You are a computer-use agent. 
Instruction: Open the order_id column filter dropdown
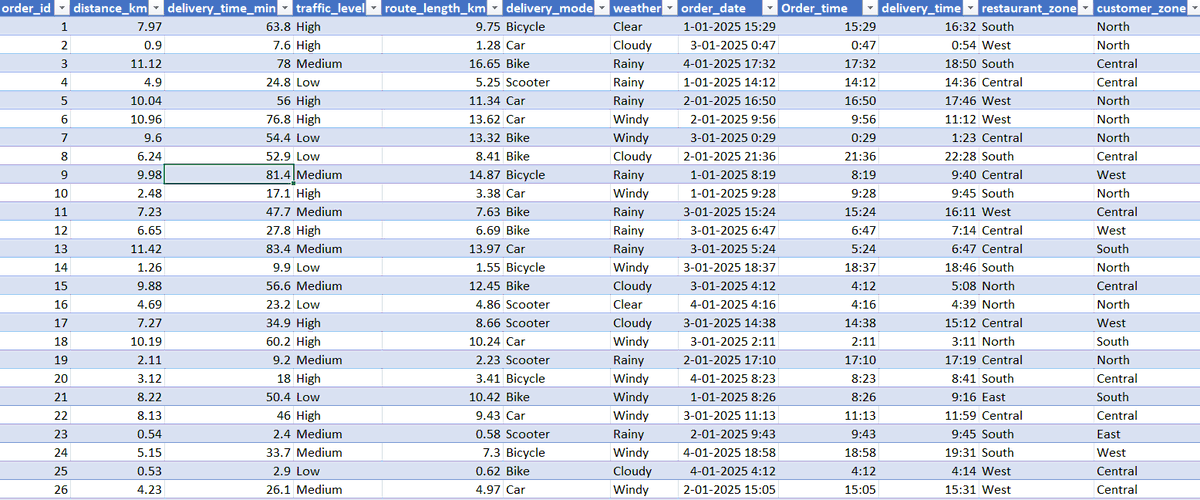(x=63, y=8)
